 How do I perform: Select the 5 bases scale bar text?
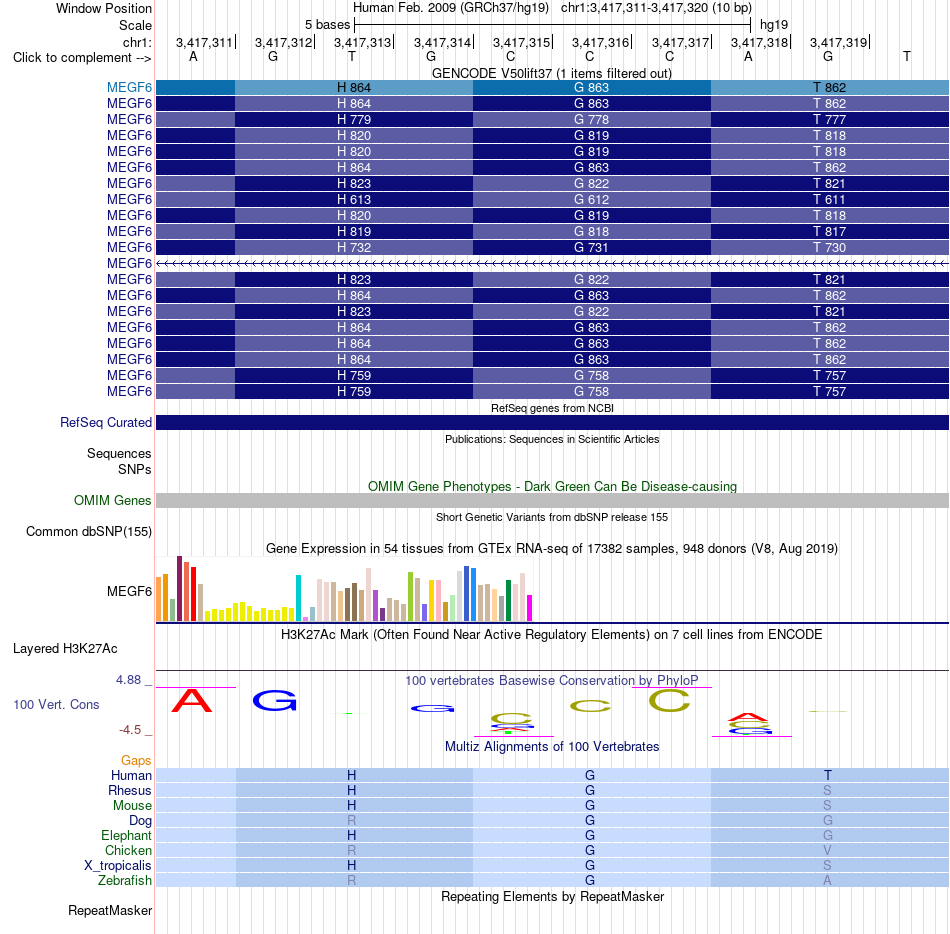(327, 25)
